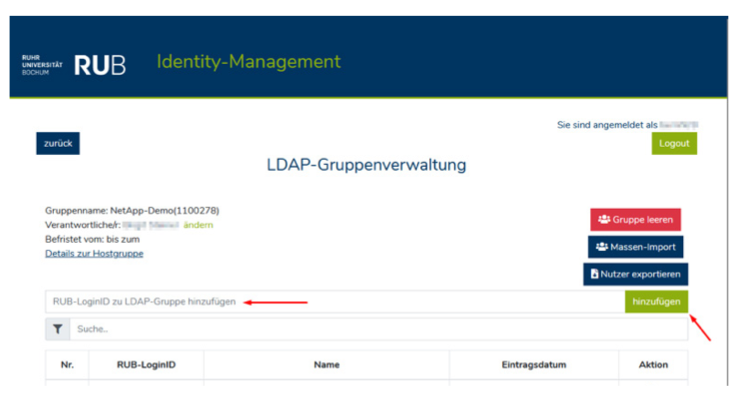Open the Massen-Import function
Image resolution: width=740 pixels, height=402 pixels.
pos(635,247)
